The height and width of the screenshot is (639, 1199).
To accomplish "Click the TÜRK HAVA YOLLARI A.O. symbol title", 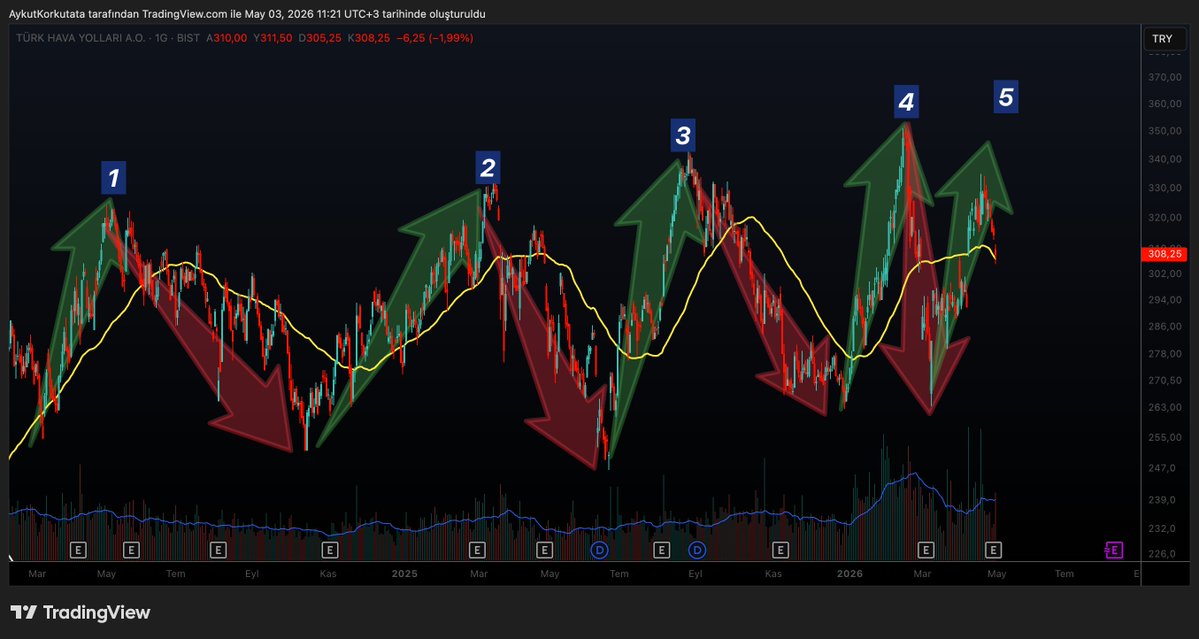I will 83,37.
